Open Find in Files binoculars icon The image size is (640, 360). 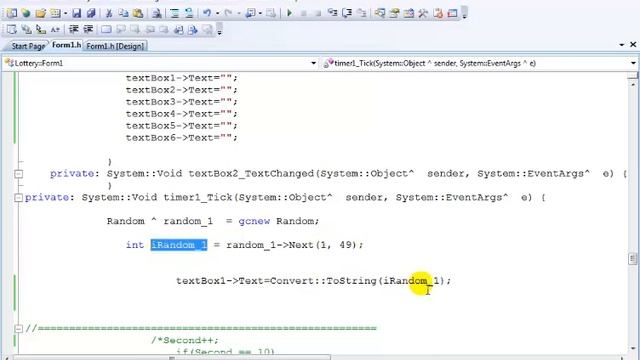coord(156,13)
